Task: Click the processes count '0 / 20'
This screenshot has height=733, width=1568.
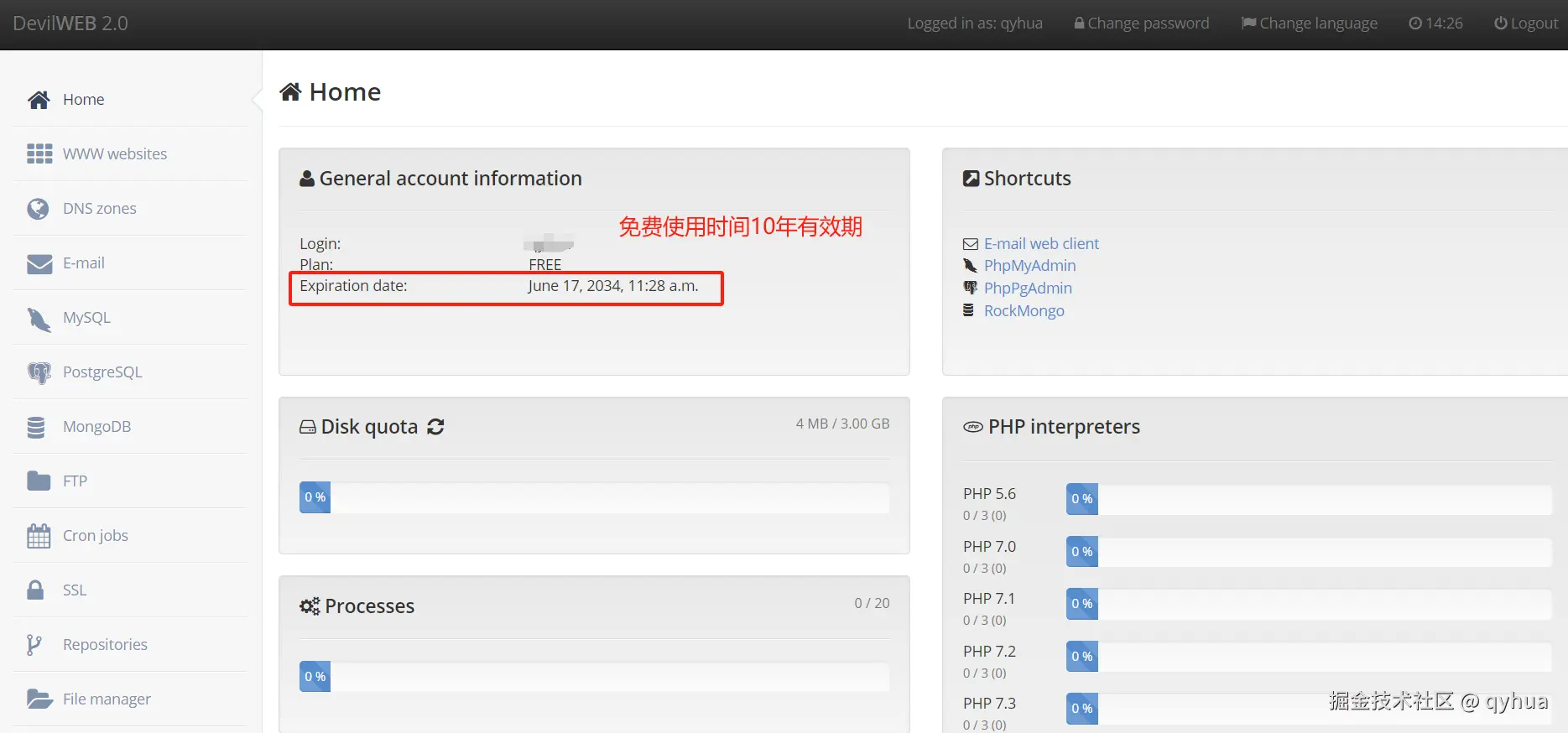Action: pyautogui.click(x=873, y=604)
